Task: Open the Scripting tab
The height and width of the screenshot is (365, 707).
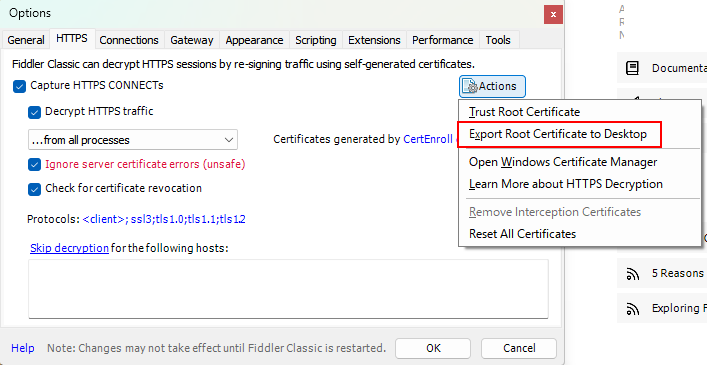Action: coord(316,40)
